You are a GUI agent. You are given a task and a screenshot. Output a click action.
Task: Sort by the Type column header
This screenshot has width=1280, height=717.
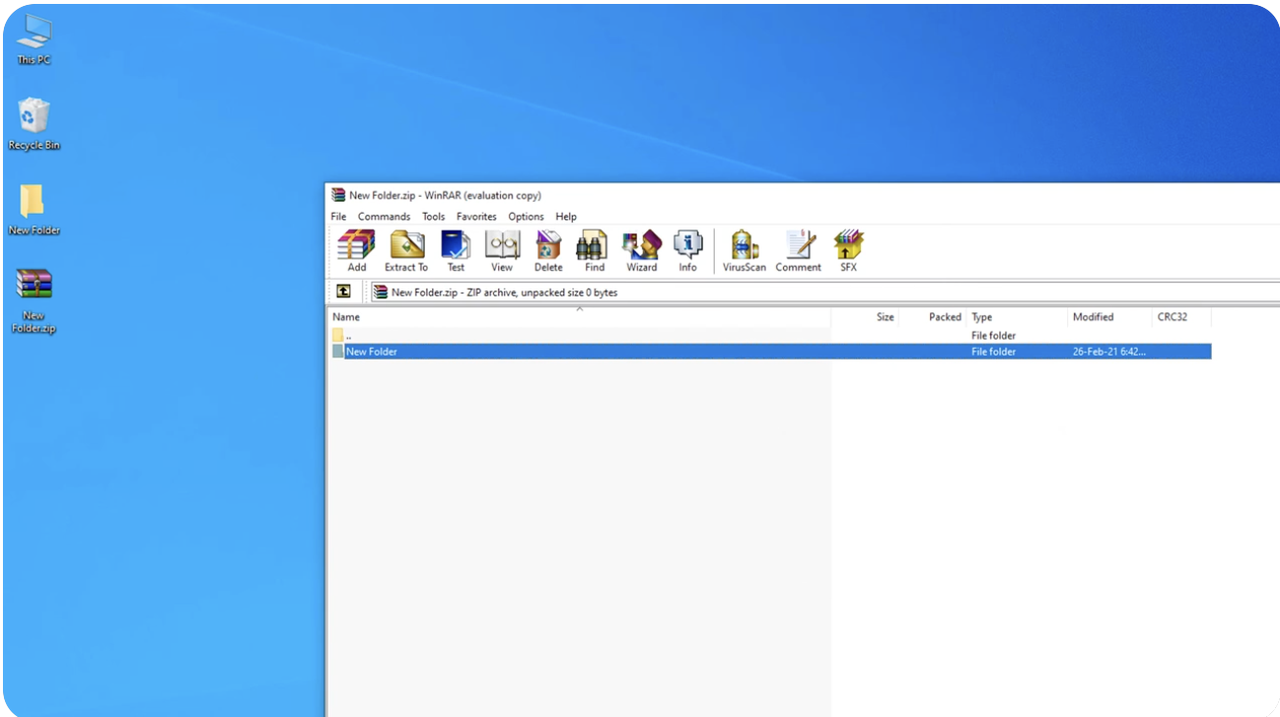(x=1017, y=317)
